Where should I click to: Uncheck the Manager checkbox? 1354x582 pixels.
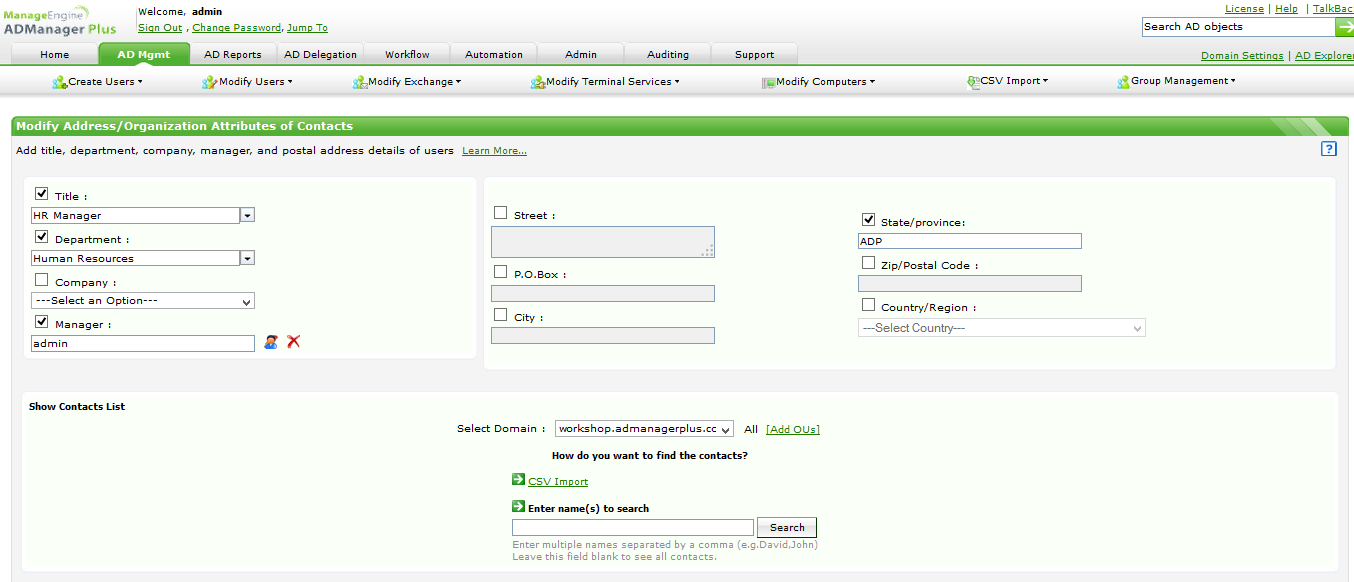[42, 322]
